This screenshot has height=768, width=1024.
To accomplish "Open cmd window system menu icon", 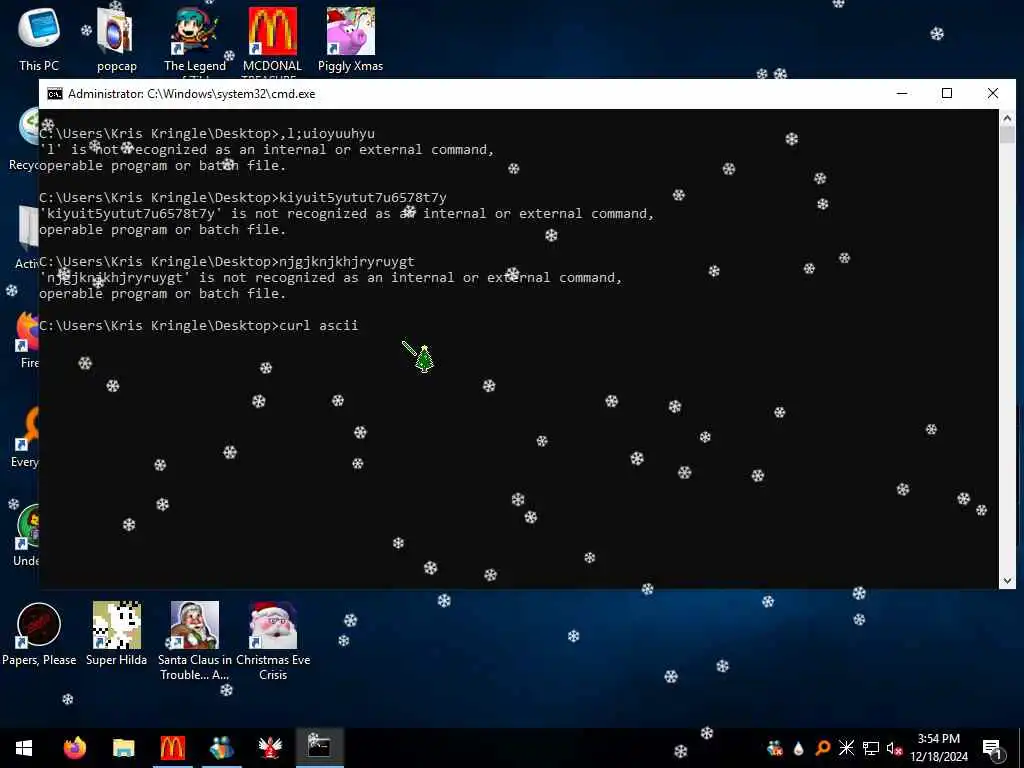I will pos(55,94).
